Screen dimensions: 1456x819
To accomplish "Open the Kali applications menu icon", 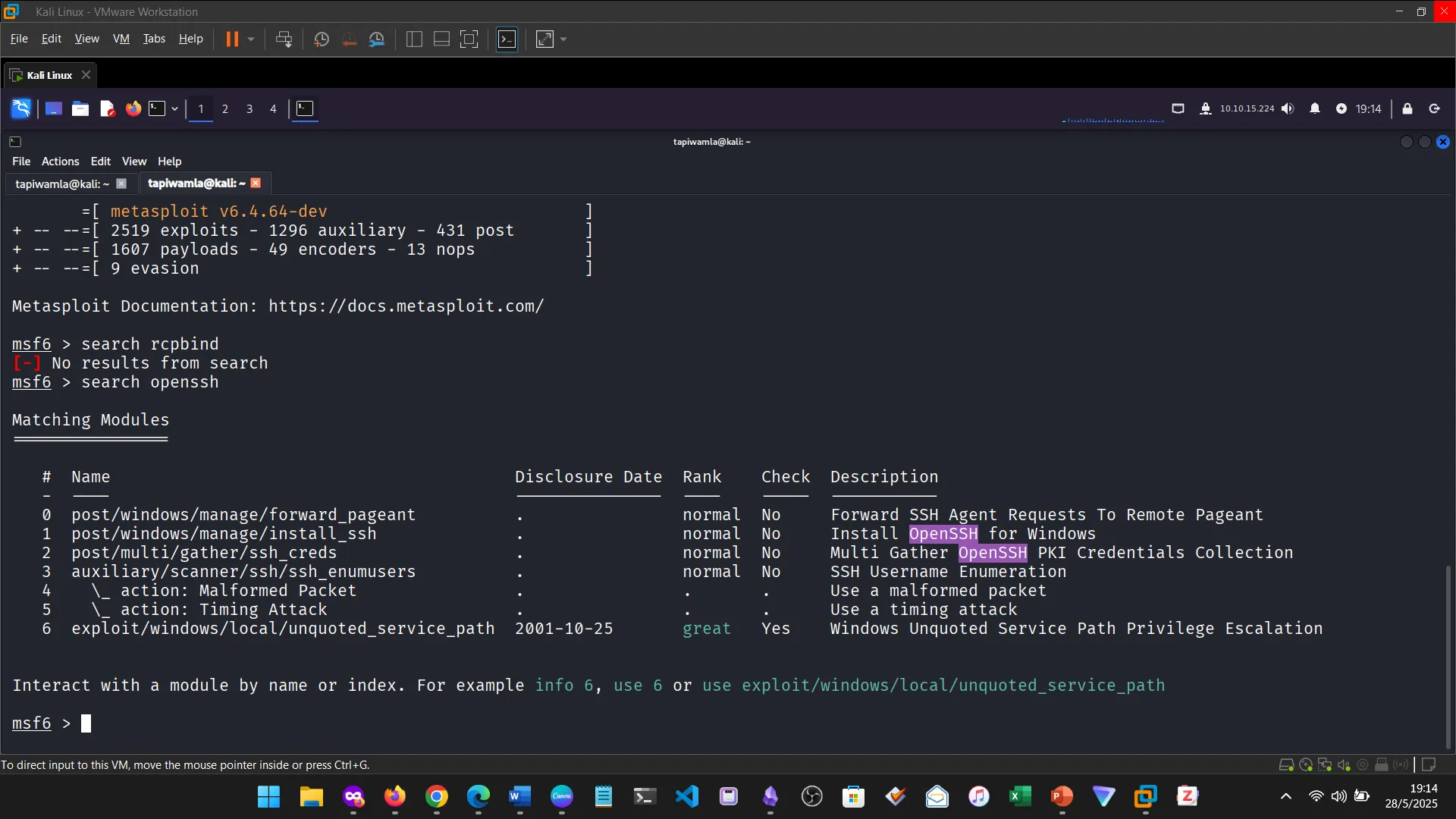I will point(20,108).
